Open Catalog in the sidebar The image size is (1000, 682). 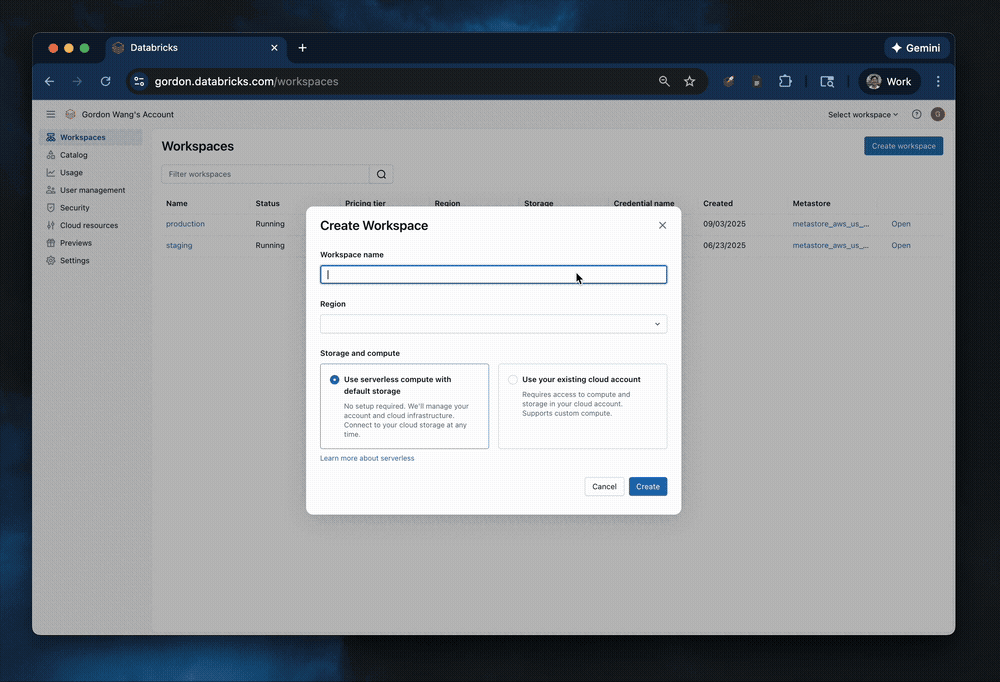(x=91, y=155)
